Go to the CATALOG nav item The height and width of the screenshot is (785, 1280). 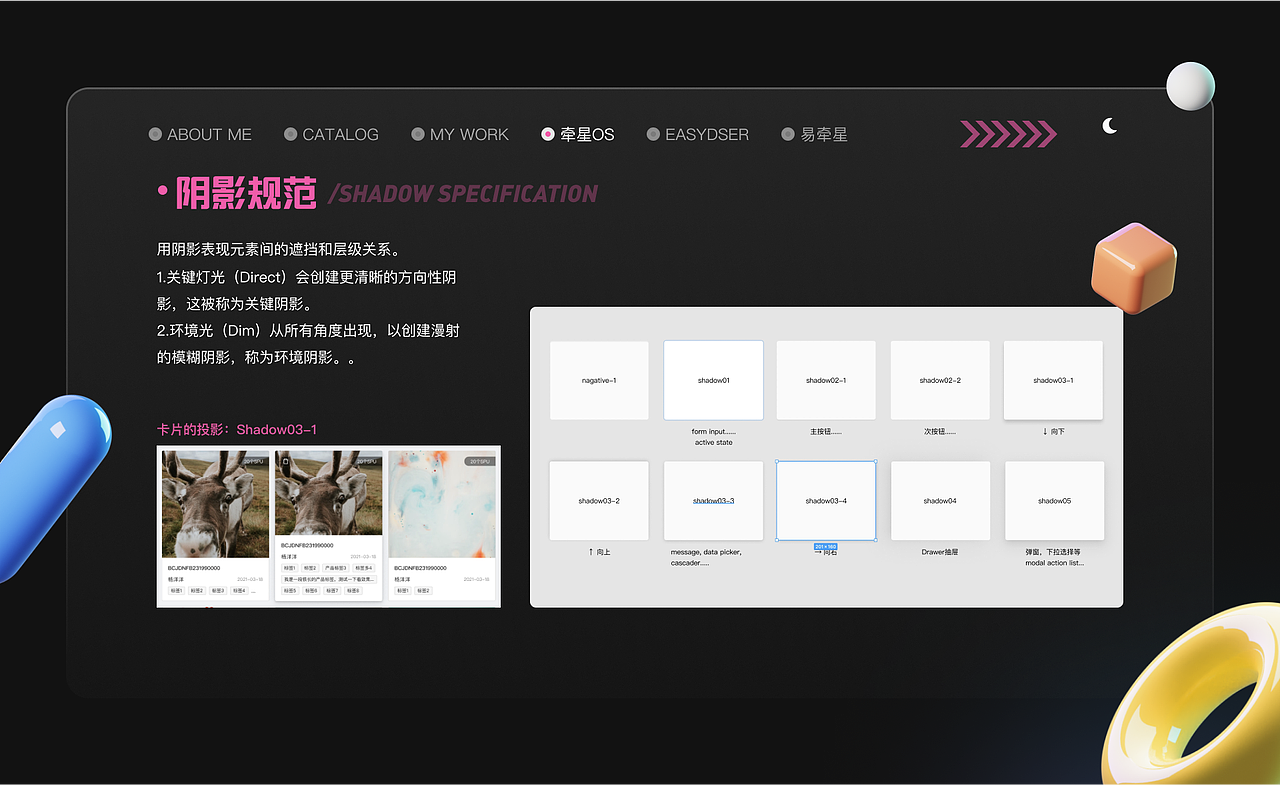tap(331, 134)
